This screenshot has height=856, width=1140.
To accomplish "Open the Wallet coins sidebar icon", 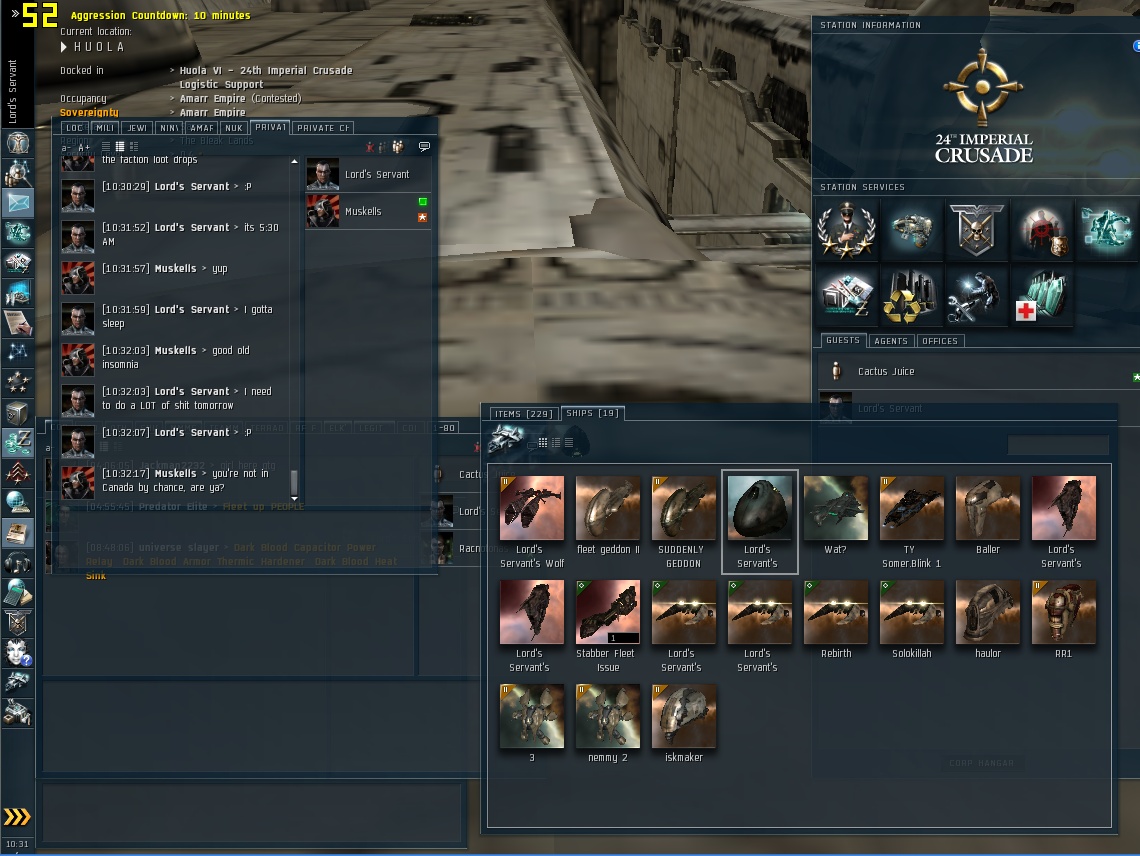I will (x=17, y=442).
